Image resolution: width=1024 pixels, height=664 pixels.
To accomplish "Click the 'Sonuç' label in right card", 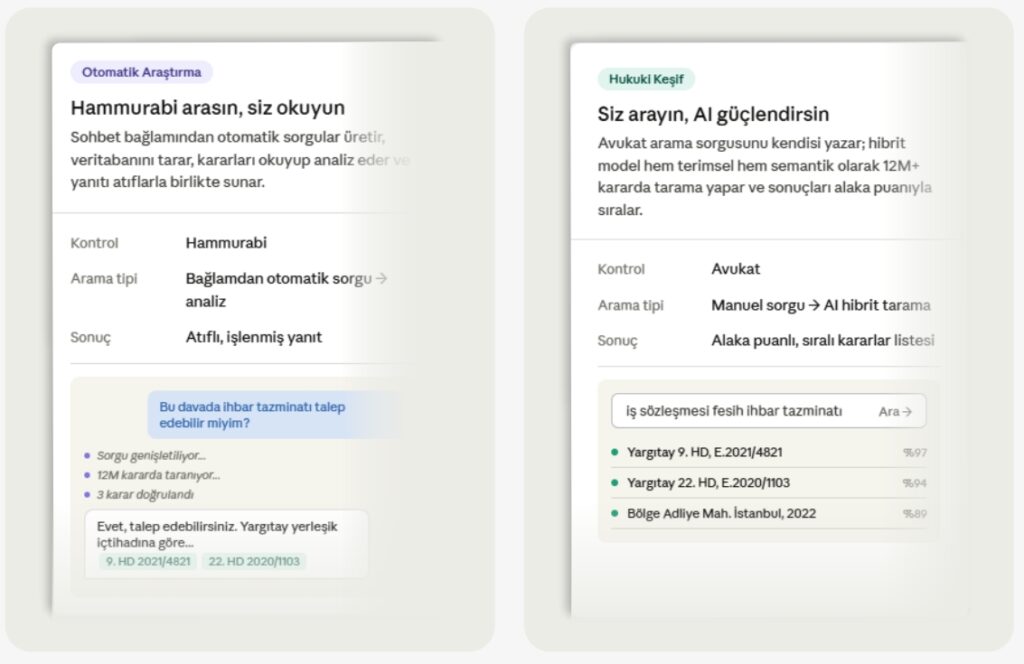I will point(617,341).
